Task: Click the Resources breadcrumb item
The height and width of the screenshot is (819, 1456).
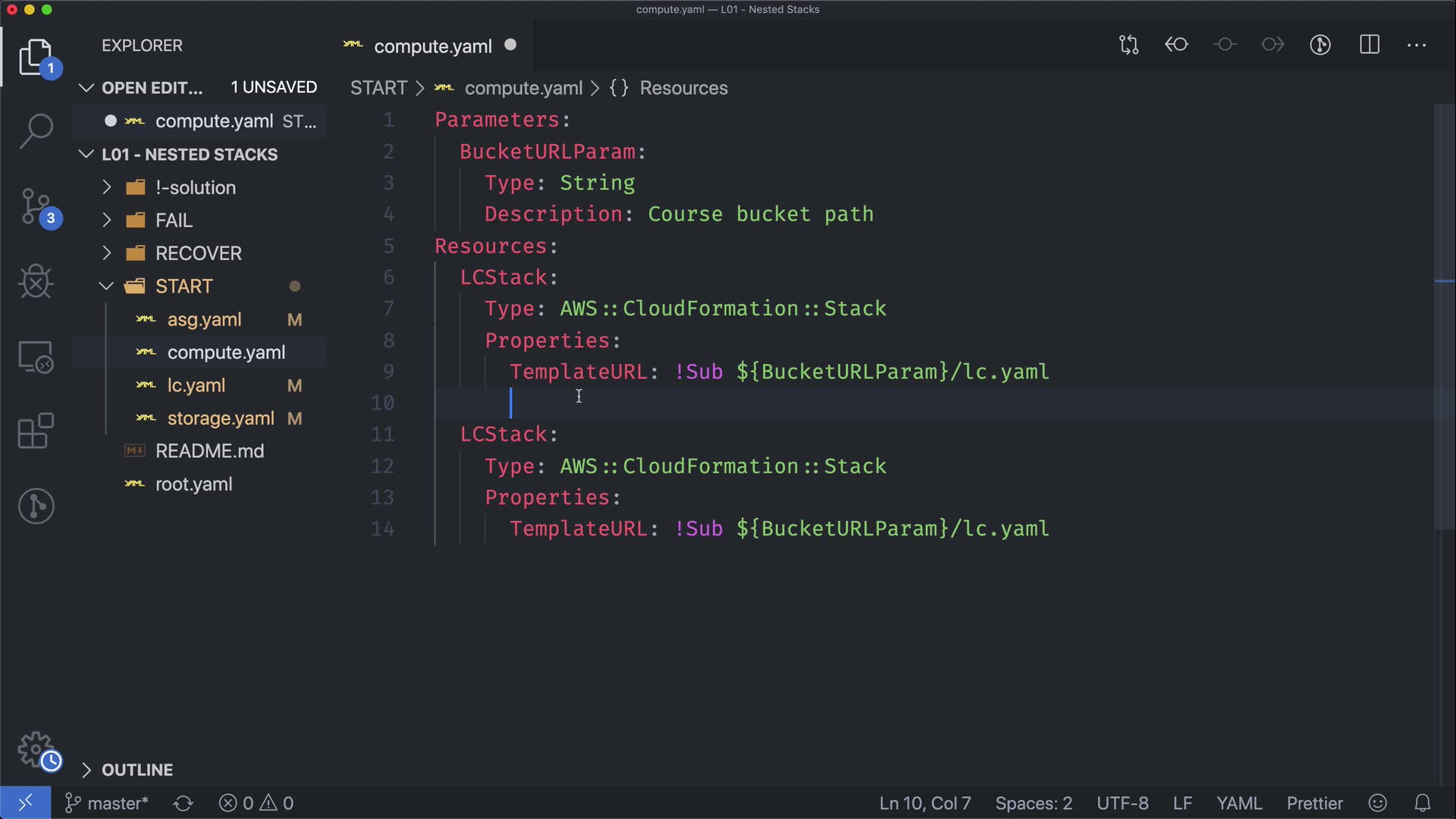Action: point(682,88)
